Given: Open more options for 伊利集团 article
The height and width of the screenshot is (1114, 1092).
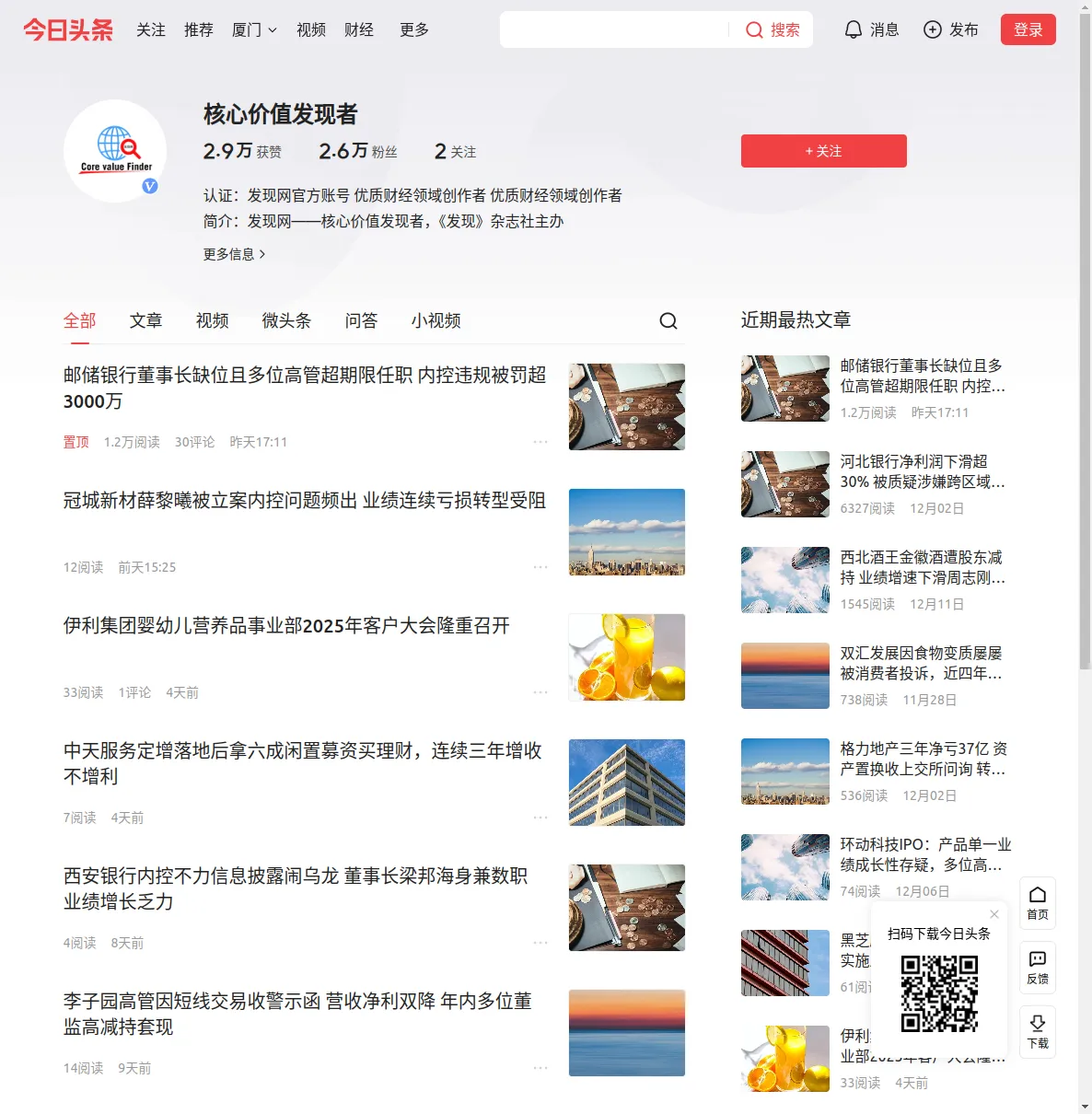Looking at the screenshot, I should pyautogui.click(x=540, y=692).
